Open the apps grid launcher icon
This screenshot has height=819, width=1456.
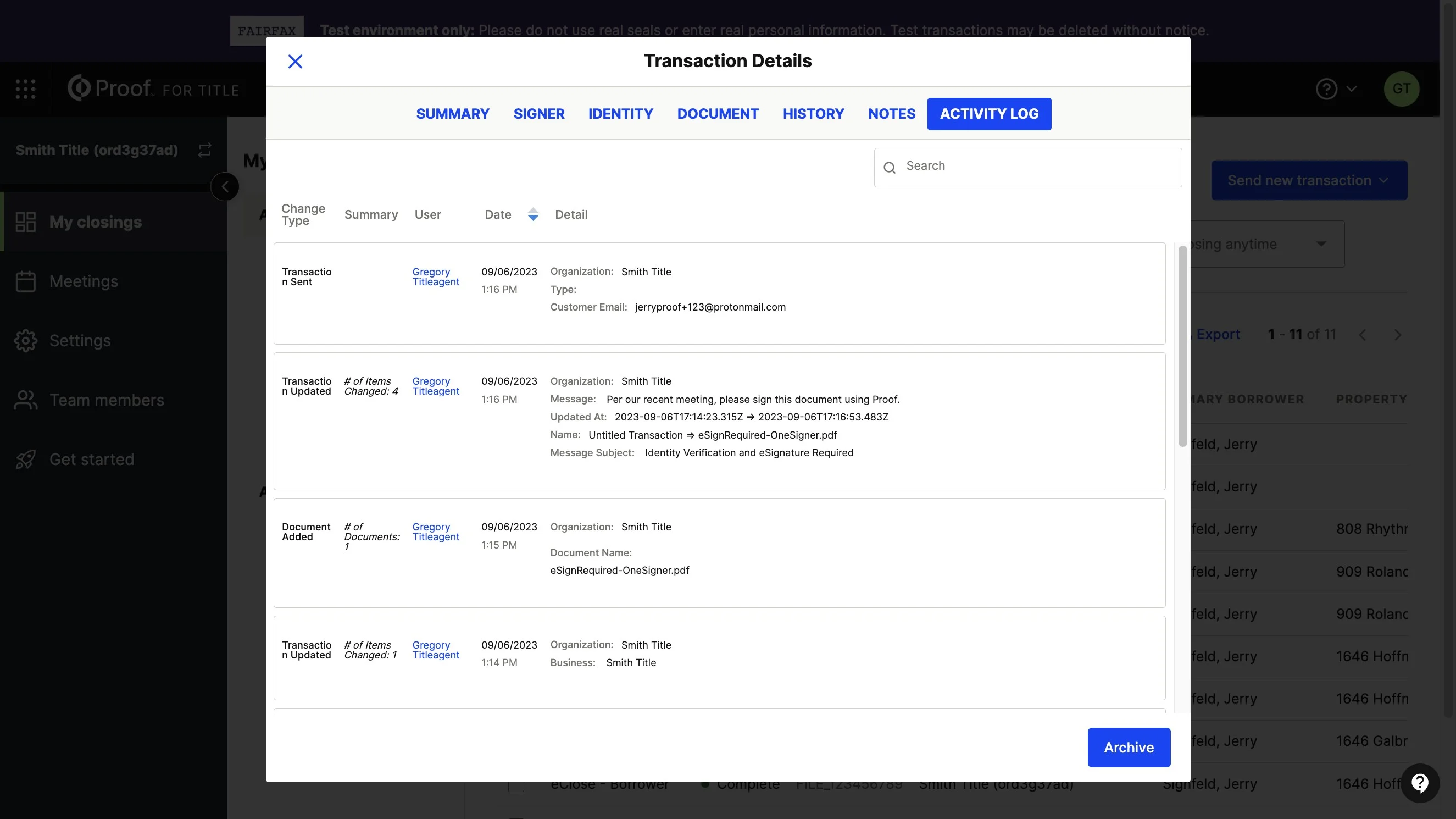tap(25, 89)
